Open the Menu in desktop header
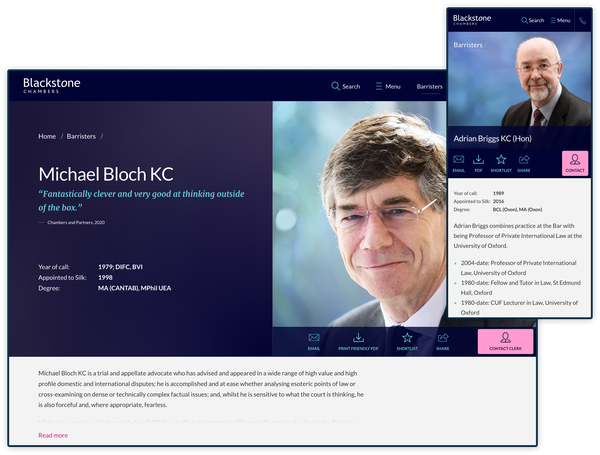 coord(388,86)
